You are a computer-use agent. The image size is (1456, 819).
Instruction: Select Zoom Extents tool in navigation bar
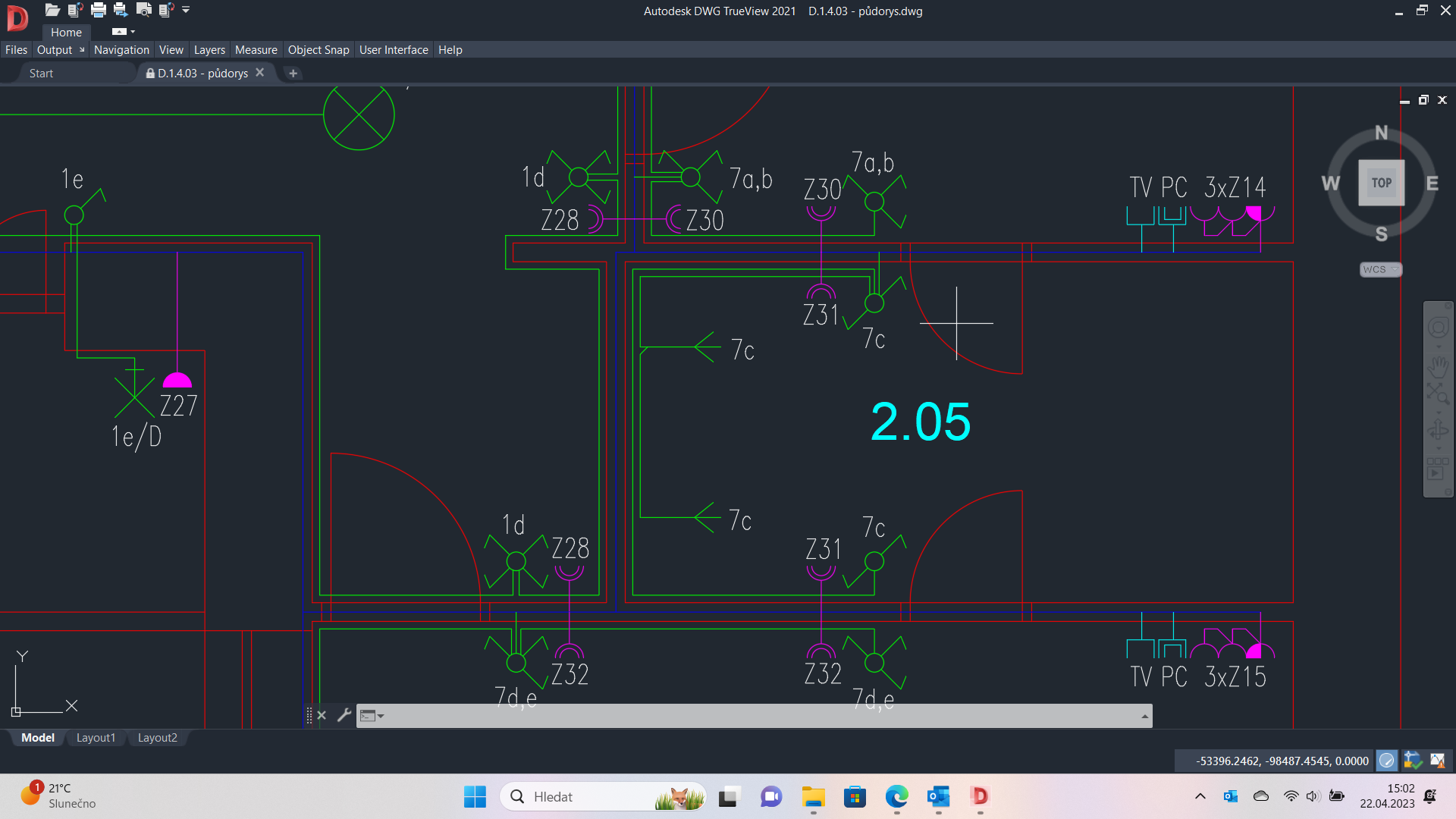[x=1439, y=393]
